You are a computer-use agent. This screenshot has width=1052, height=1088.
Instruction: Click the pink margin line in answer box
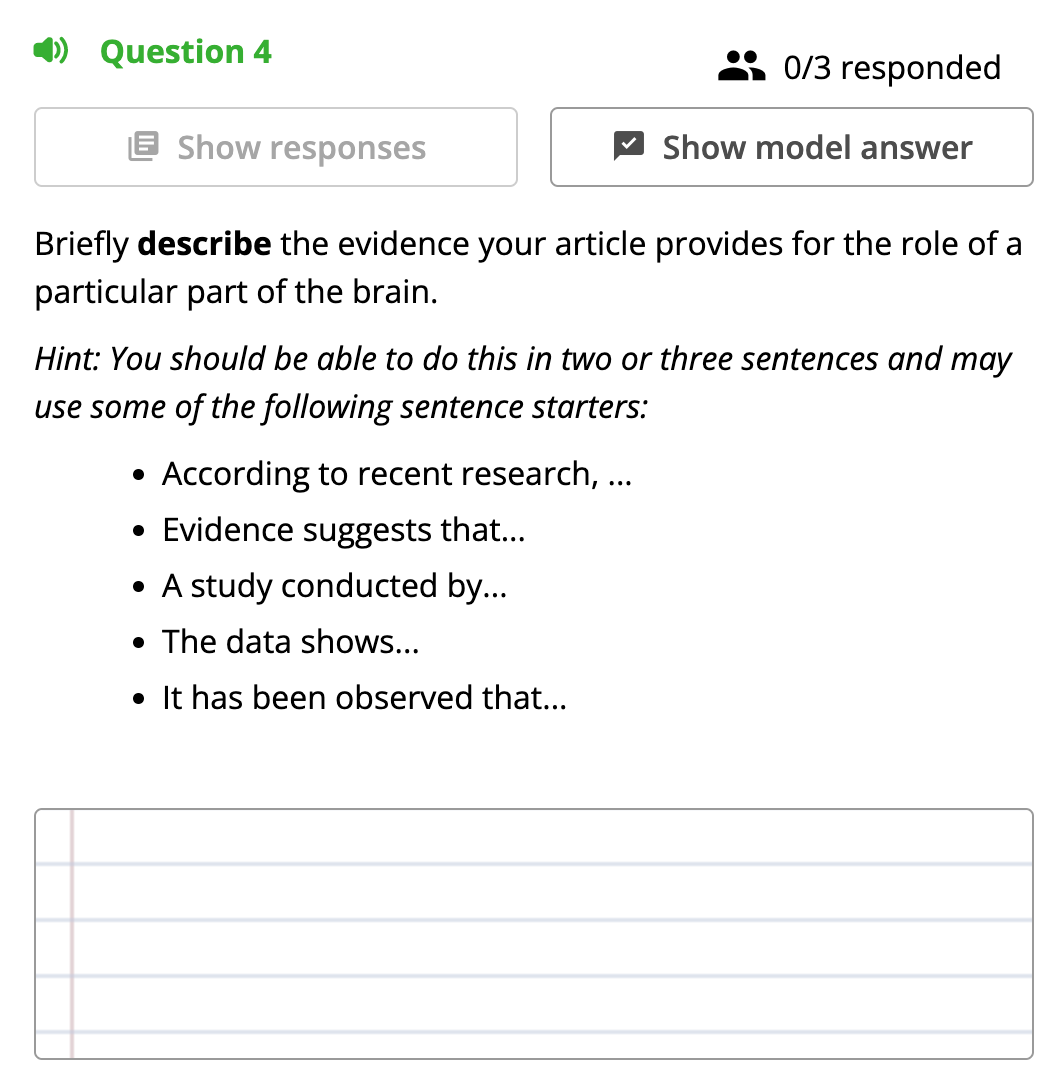tap(72, 933)
